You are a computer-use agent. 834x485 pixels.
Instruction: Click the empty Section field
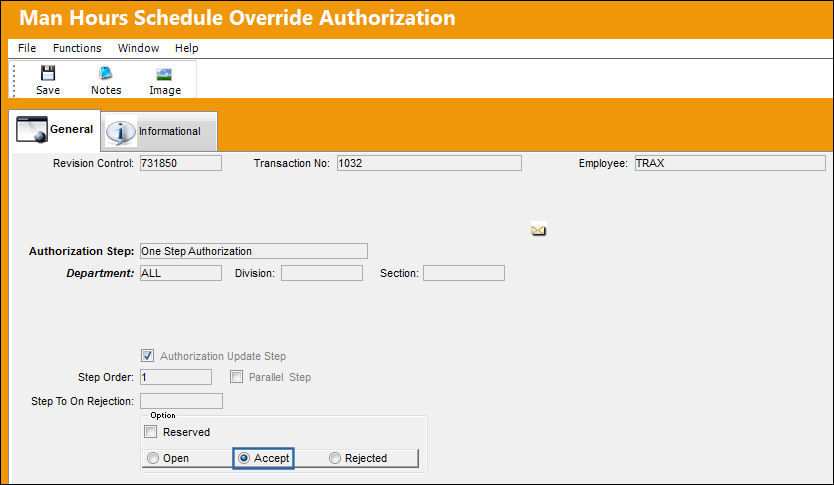coord(464,273)
